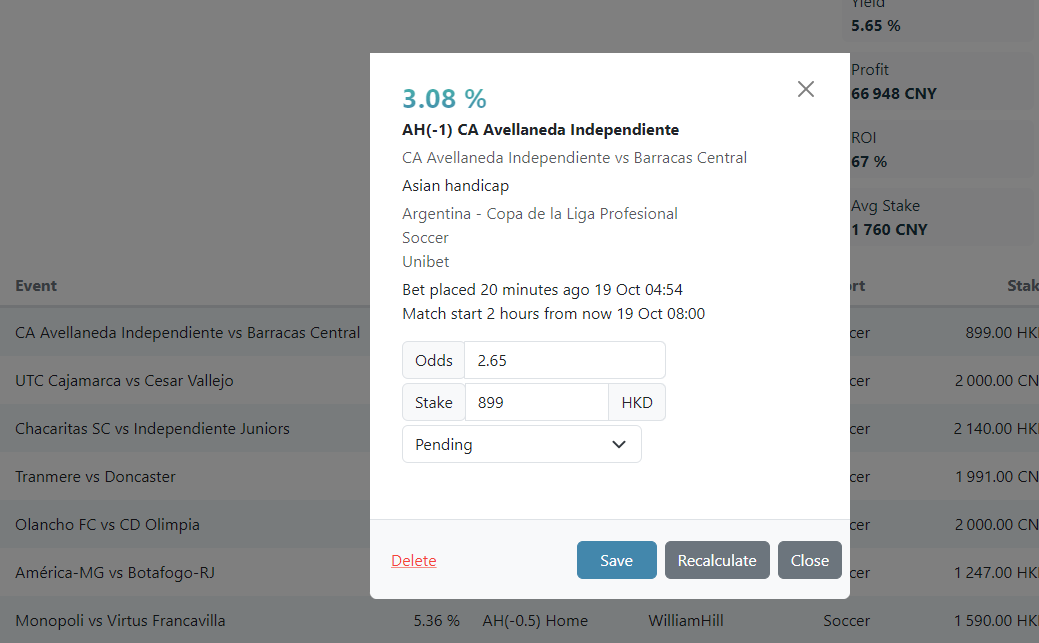Image resolution: width=1039 pixels, height=643 pixels.
Task: Click the WilliamHill bookmaker cell
Action: coord(686,620)
